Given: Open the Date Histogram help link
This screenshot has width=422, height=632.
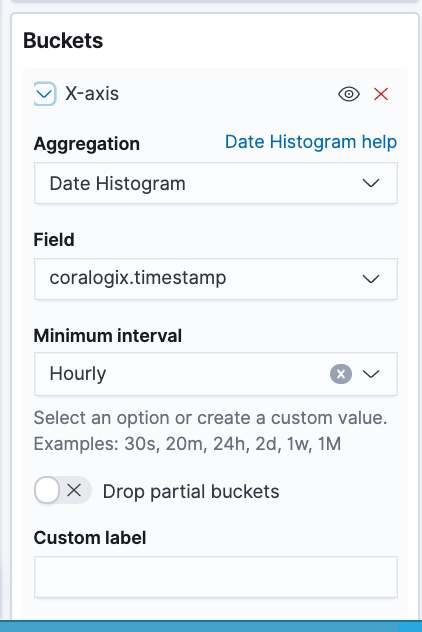Looking at the screenshot, I should click(311, 142).
